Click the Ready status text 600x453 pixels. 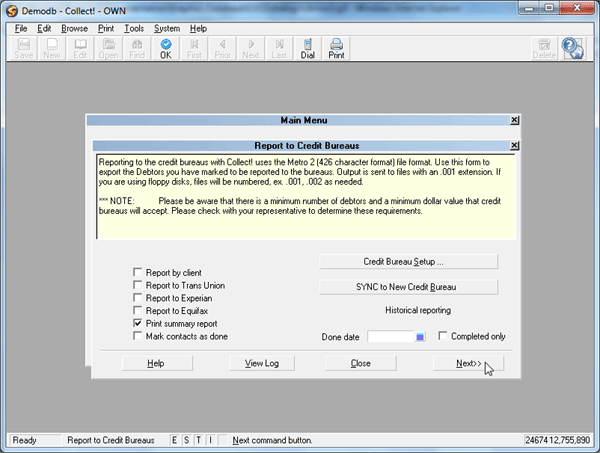[x=24, y=440]
